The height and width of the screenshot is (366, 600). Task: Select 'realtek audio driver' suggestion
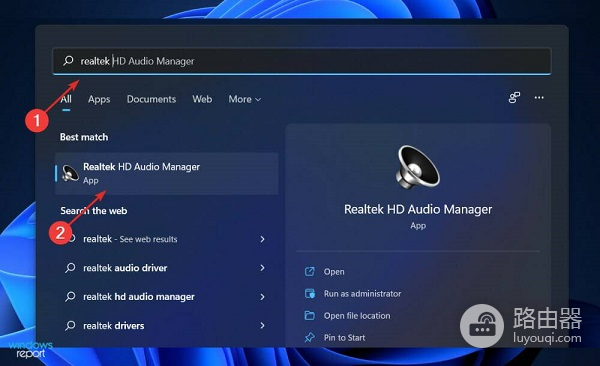(x=125, y=268)
